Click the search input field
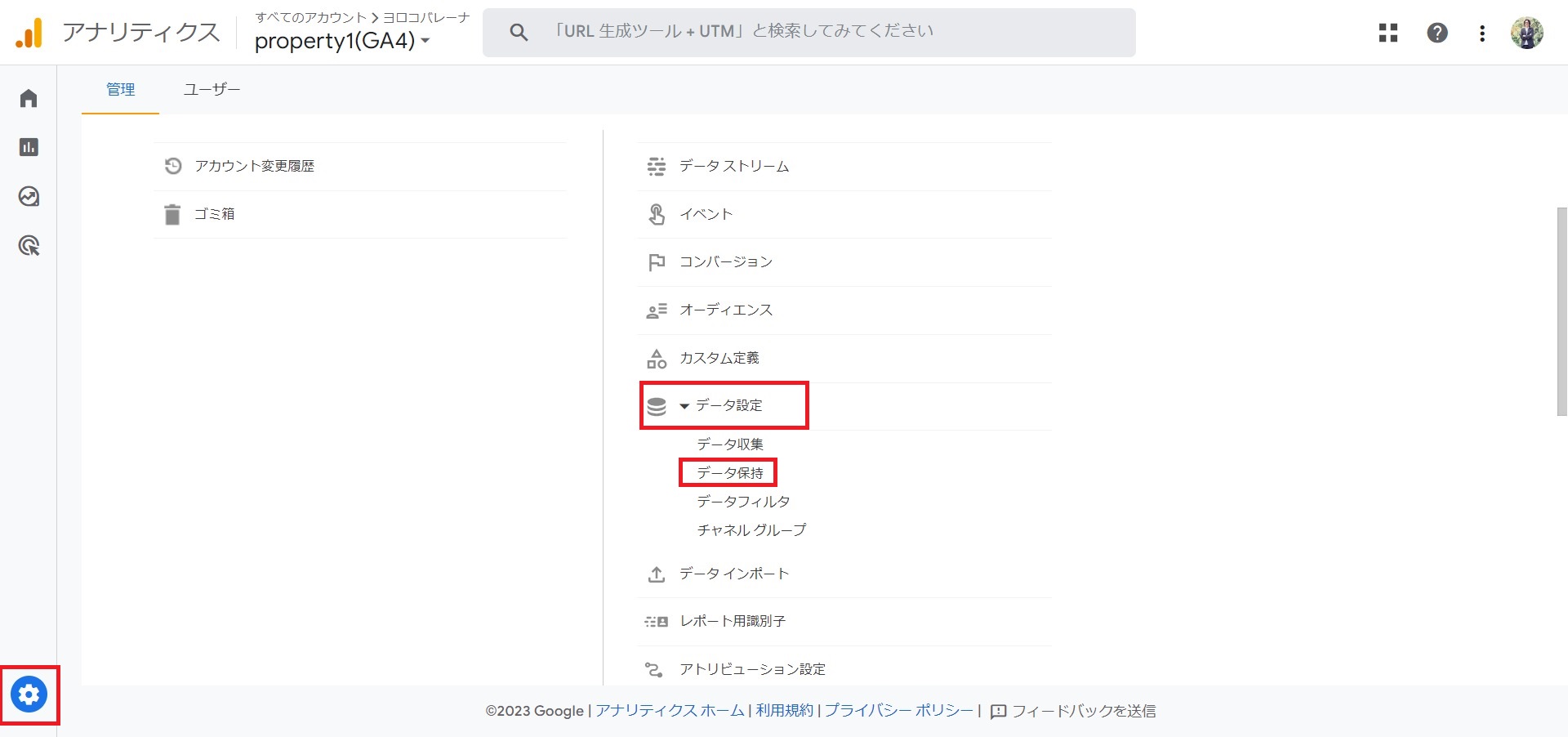 (808, 33)
